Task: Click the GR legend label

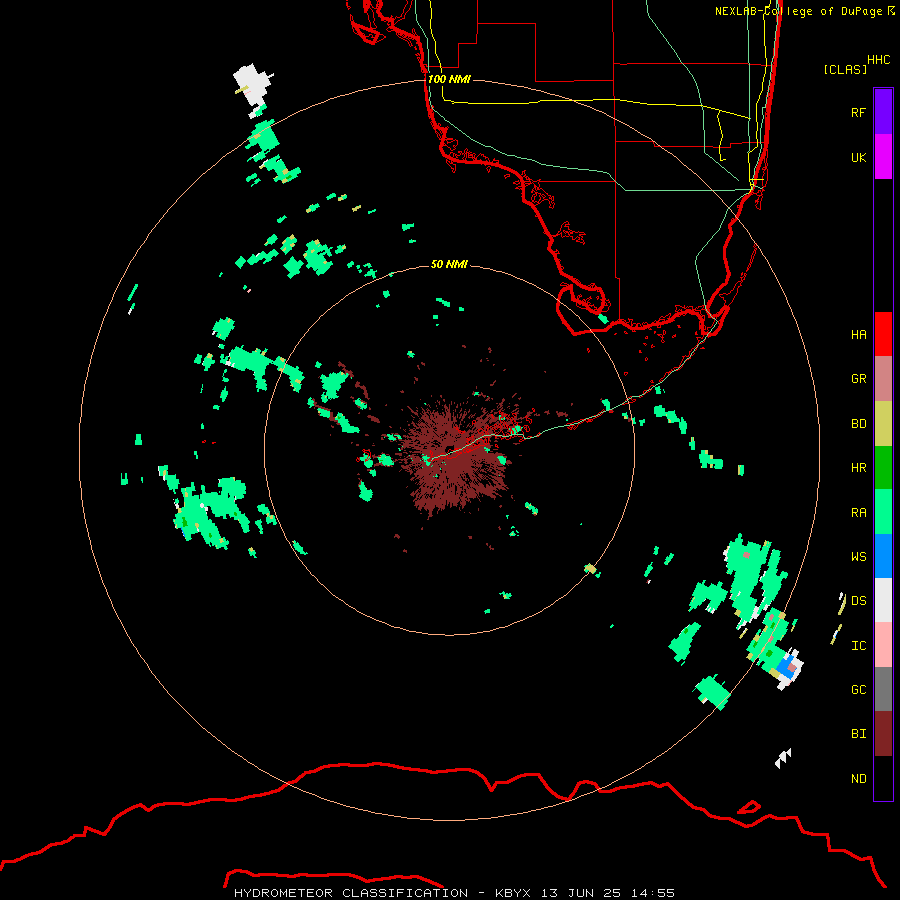Action: tap(858, 379)
